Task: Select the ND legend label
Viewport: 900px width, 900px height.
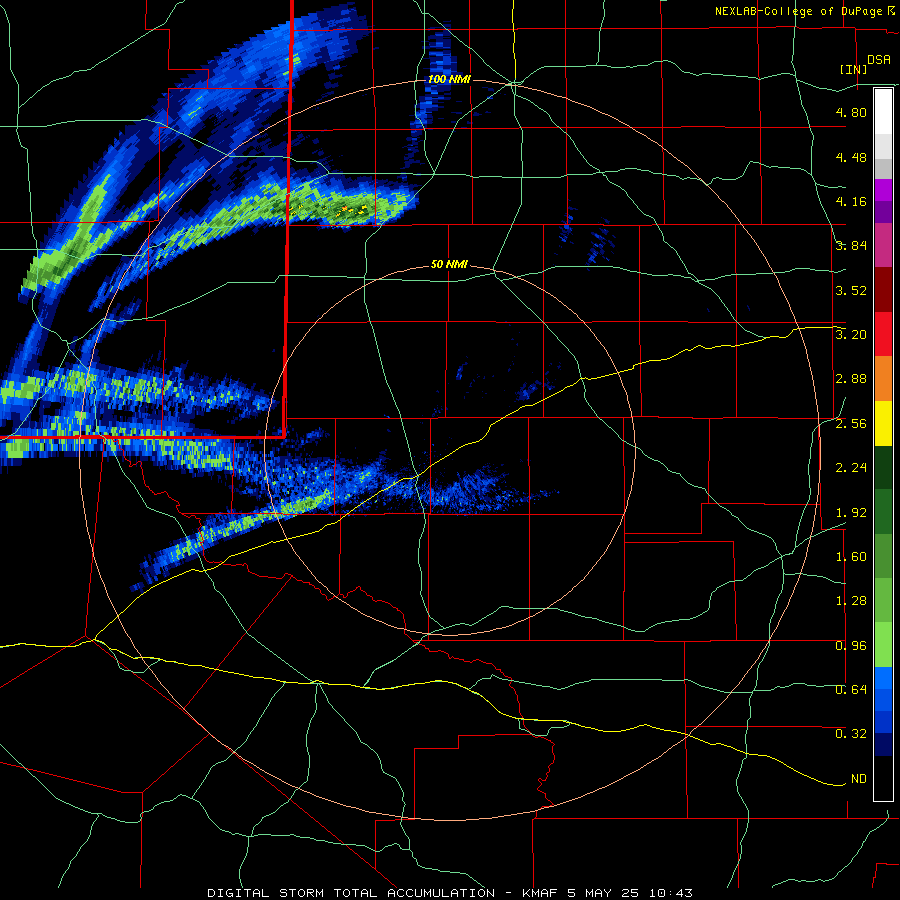Action: [859, 779]
